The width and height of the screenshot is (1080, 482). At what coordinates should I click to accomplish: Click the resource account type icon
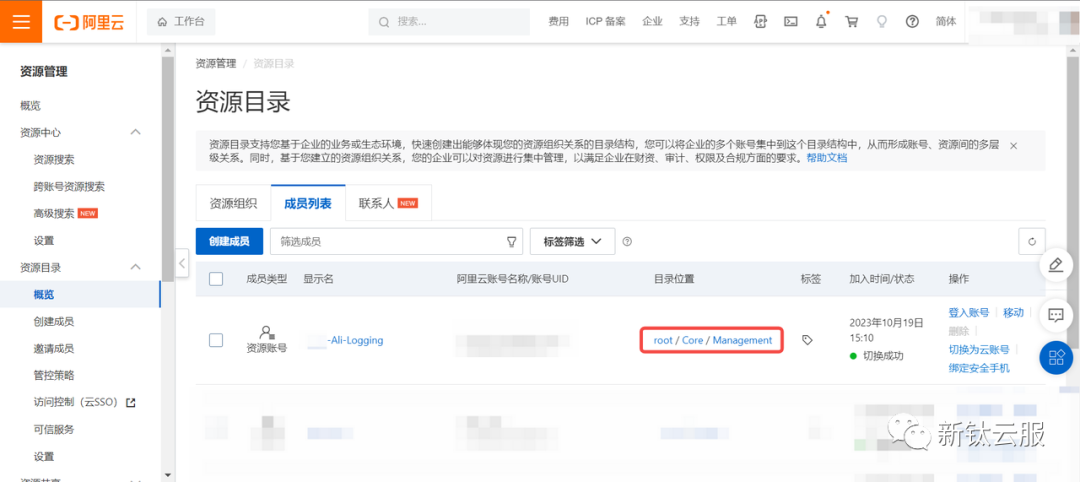267,331
